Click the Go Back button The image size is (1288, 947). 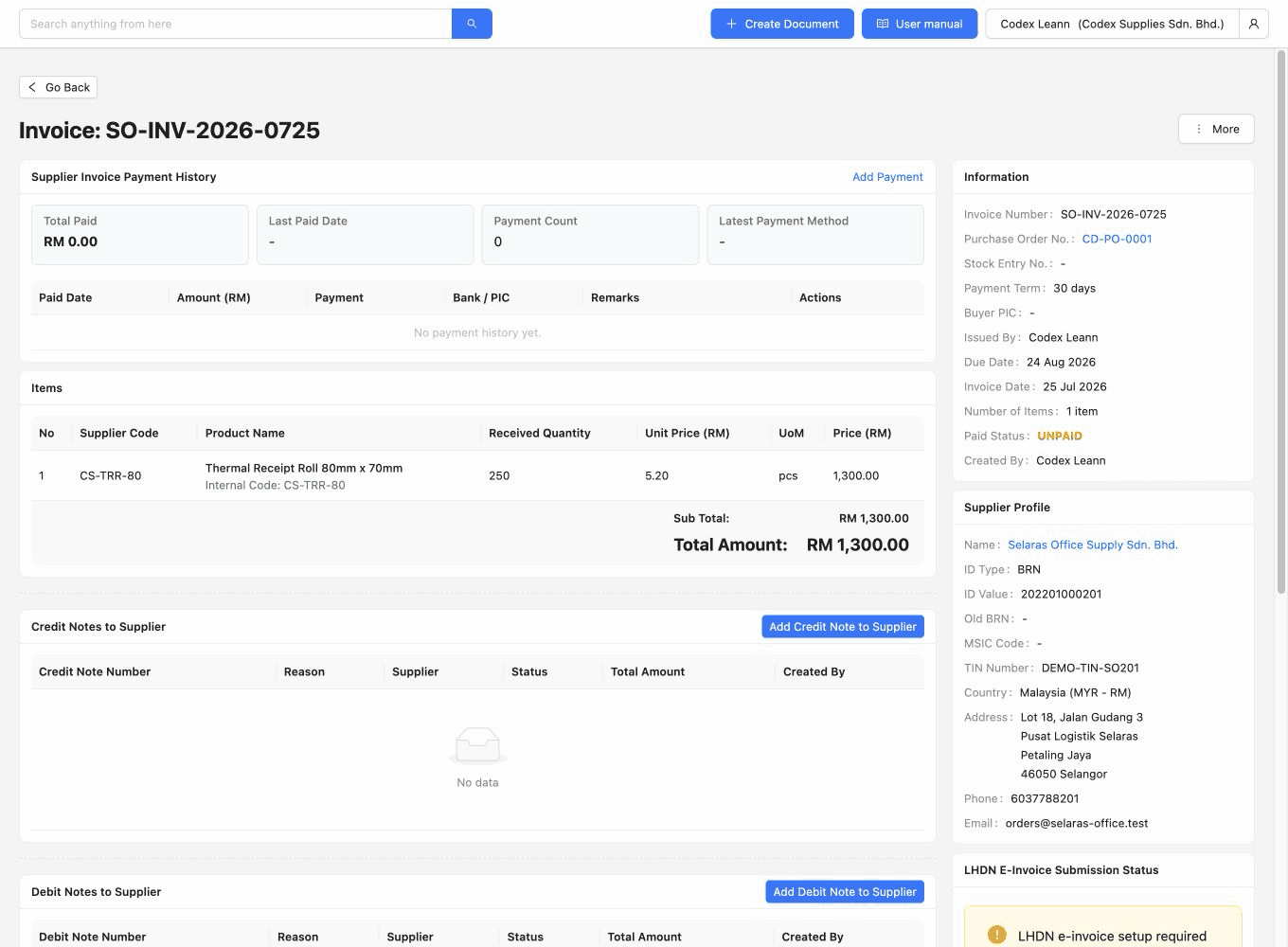point(58,87)
